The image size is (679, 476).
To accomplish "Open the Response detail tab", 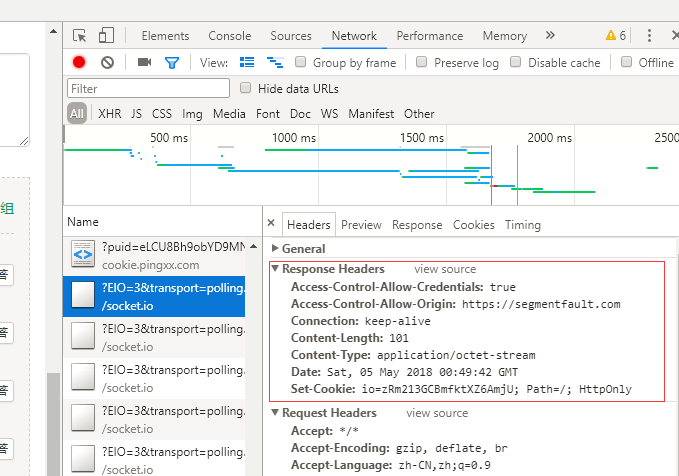I will click(417, 225).
